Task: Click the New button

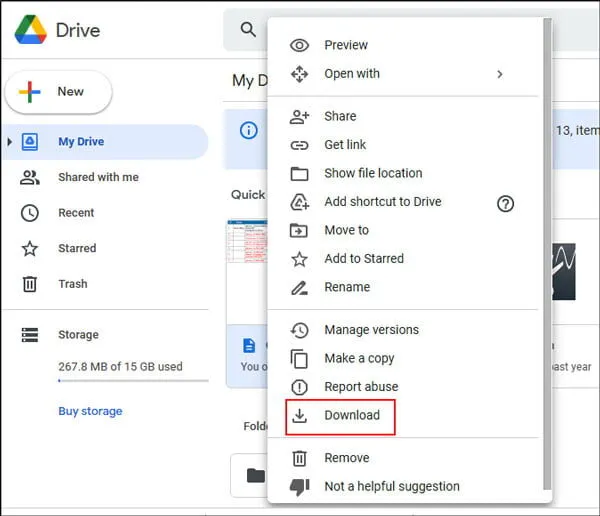Action: (x=59, y=92)
